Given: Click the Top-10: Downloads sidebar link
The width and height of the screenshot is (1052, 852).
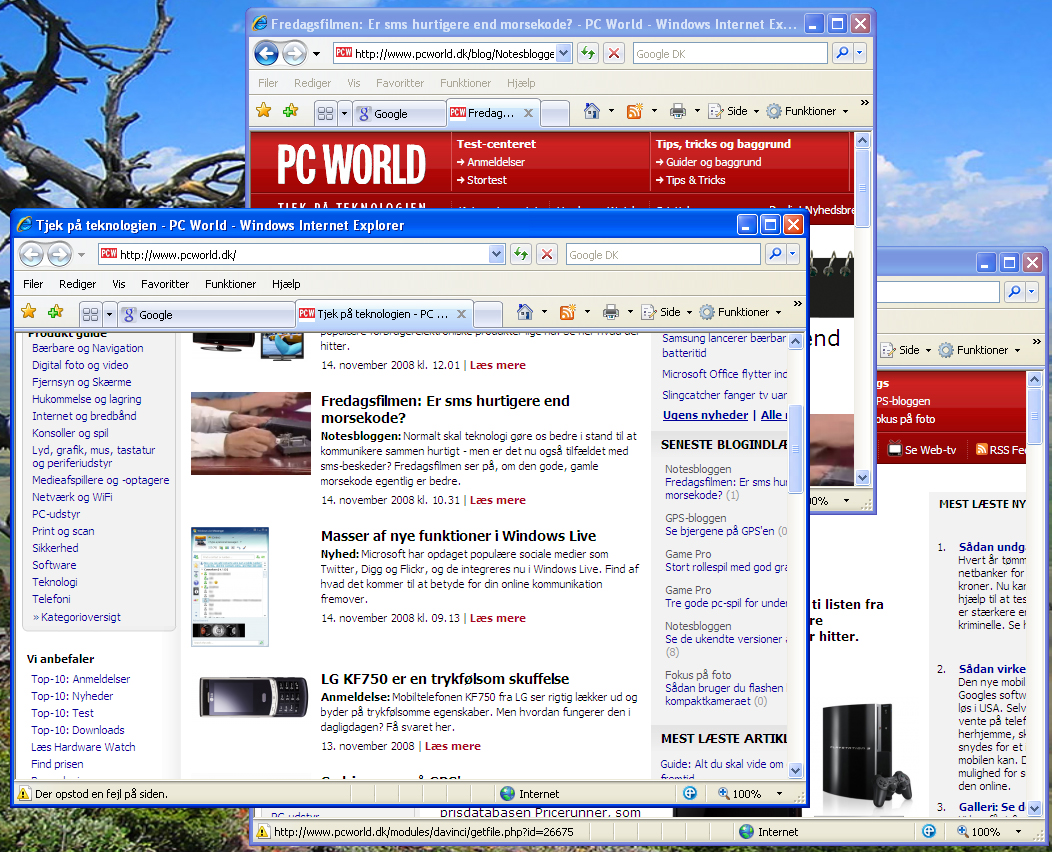Looking at the screenshot, I should 77,730.
